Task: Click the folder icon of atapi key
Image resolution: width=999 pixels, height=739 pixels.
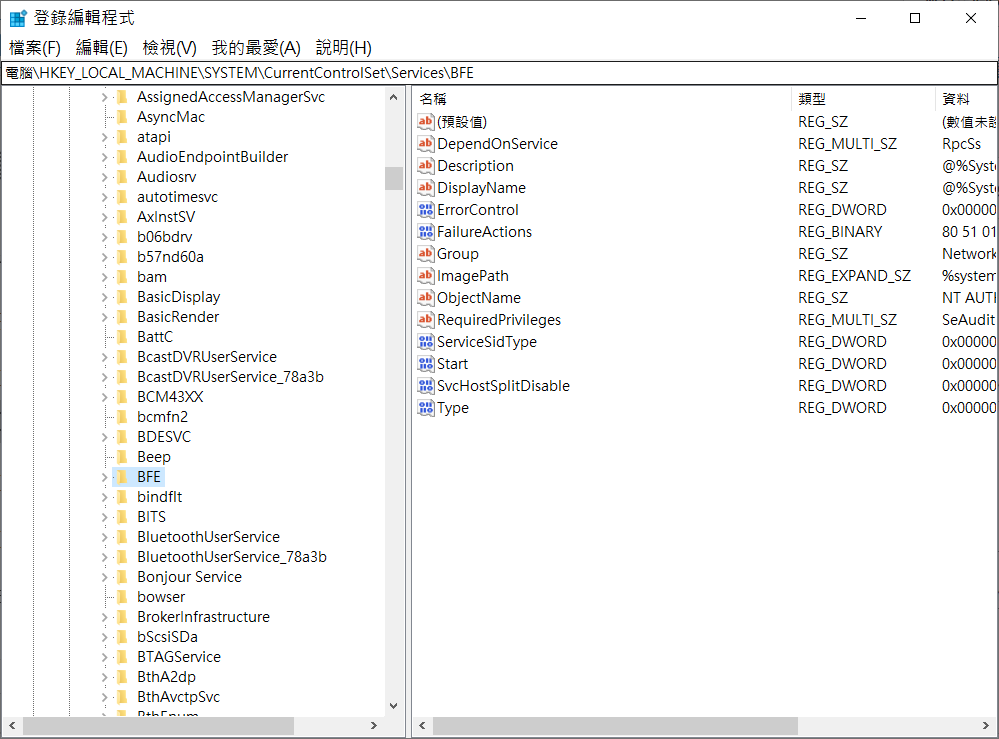Action: [122, 136]
